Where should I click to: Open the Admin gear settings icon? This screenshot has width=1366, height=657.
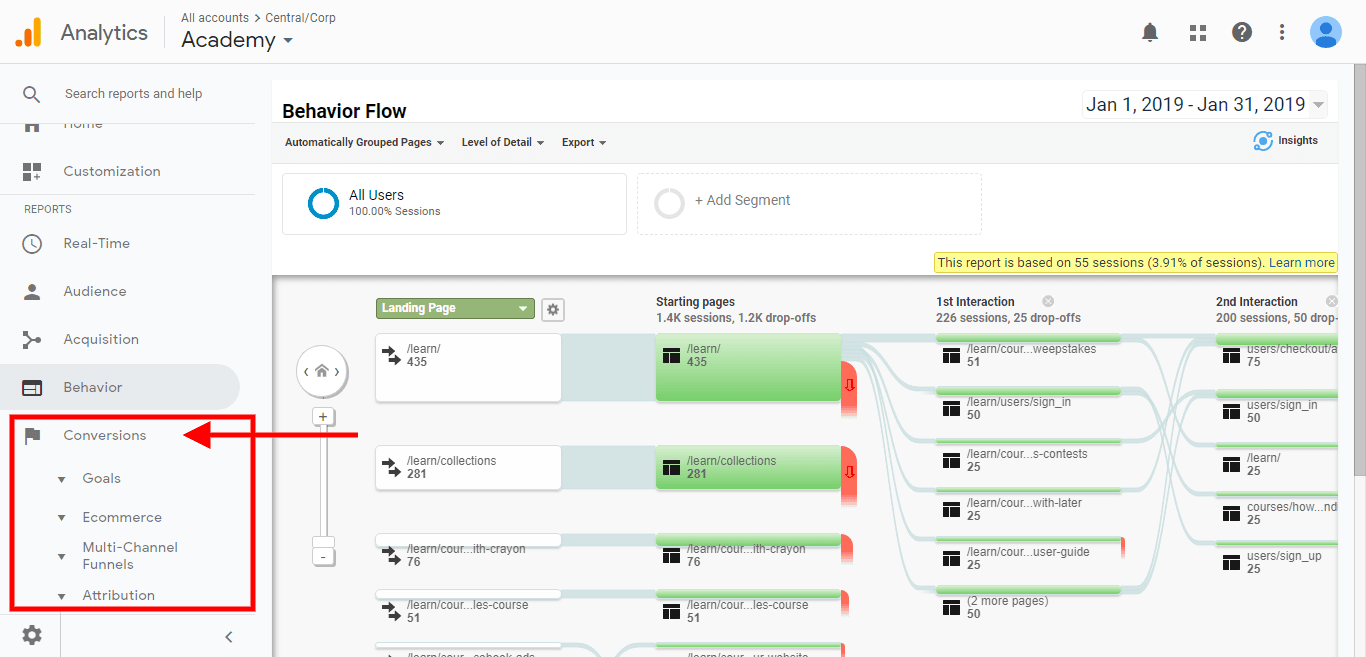coord(32,635)
